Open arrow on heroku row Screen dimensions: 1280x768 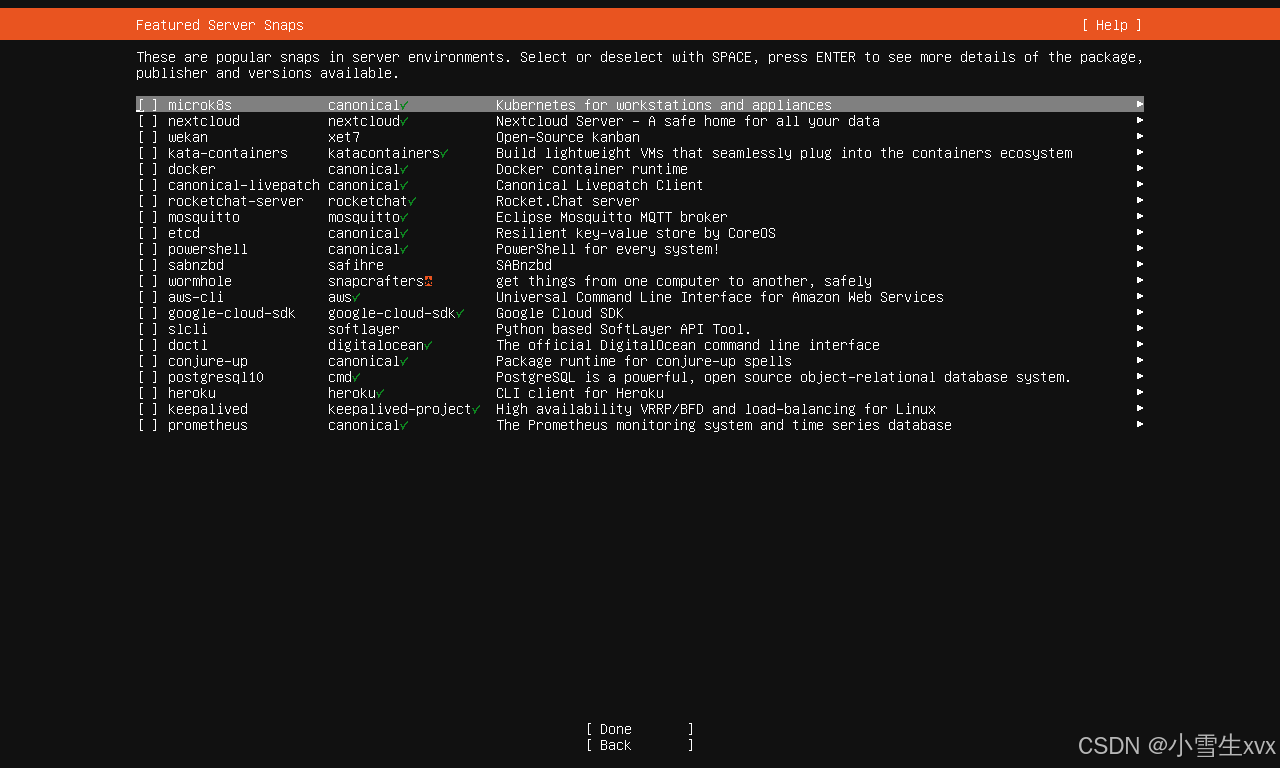tap(1140, 392)
